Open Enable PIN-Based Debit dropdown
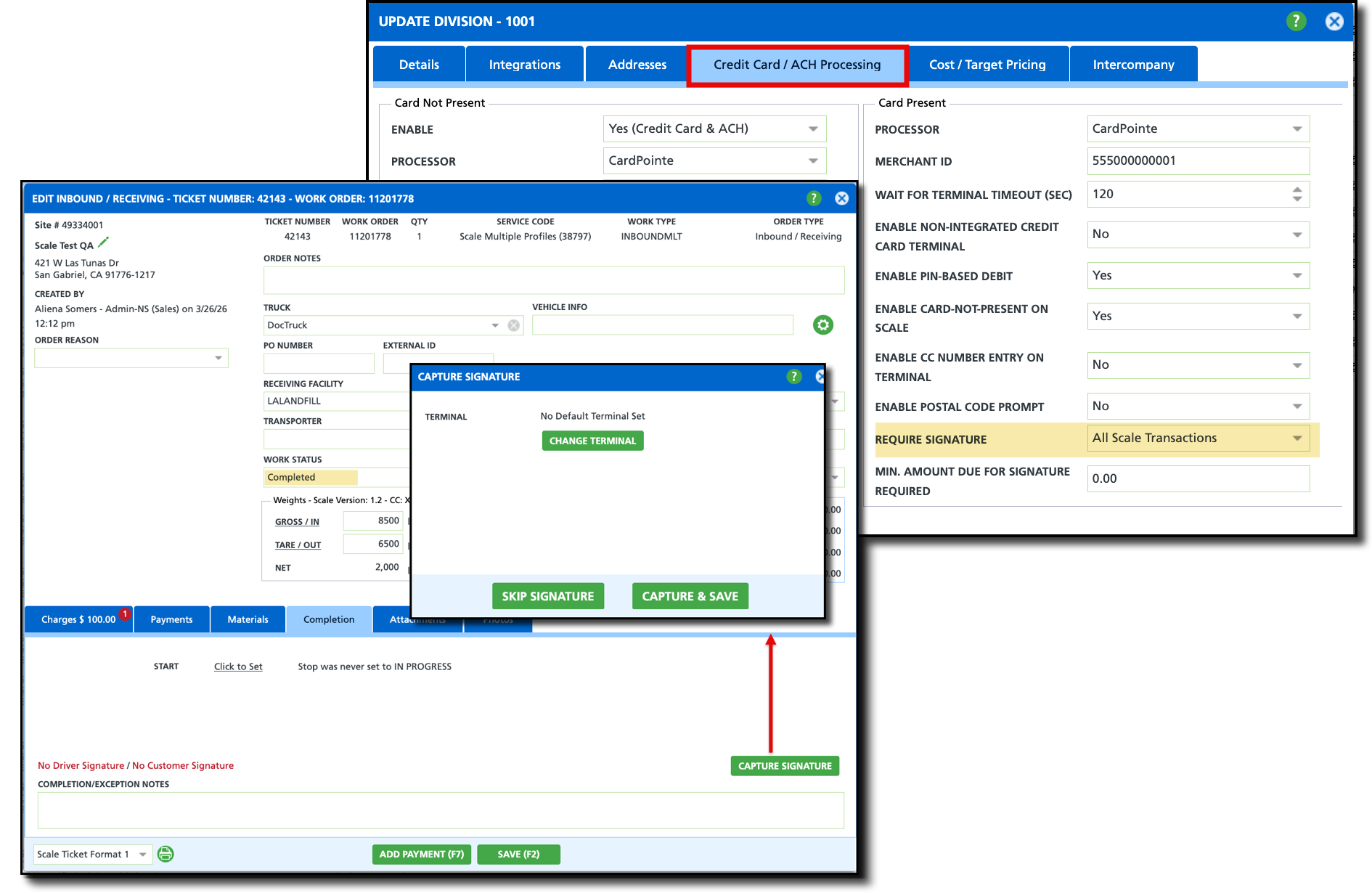Image resolution: width=1372 pixels, height=893 pixels. tap(1297, 276)
